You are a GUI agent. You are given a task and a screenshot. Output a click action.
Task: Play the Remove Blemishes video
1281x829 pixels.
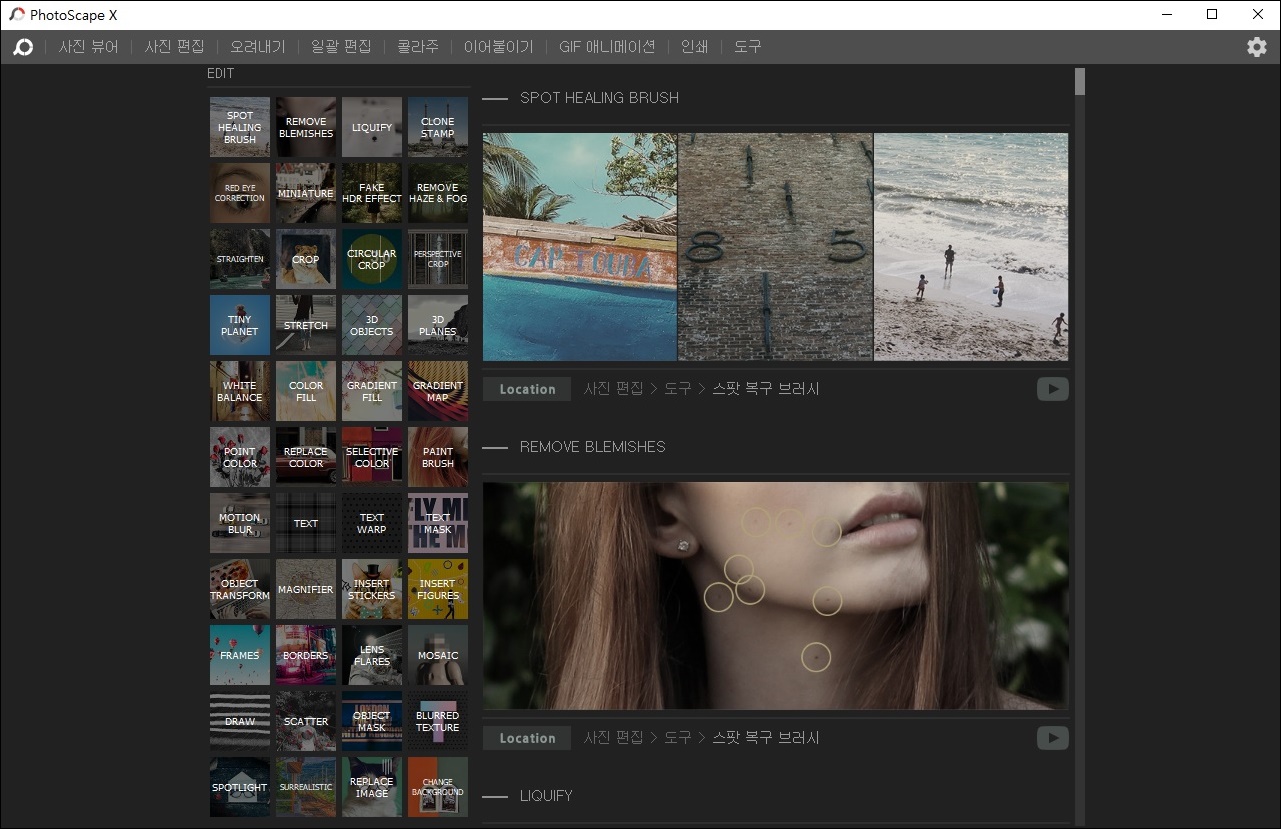point(1052,738)
